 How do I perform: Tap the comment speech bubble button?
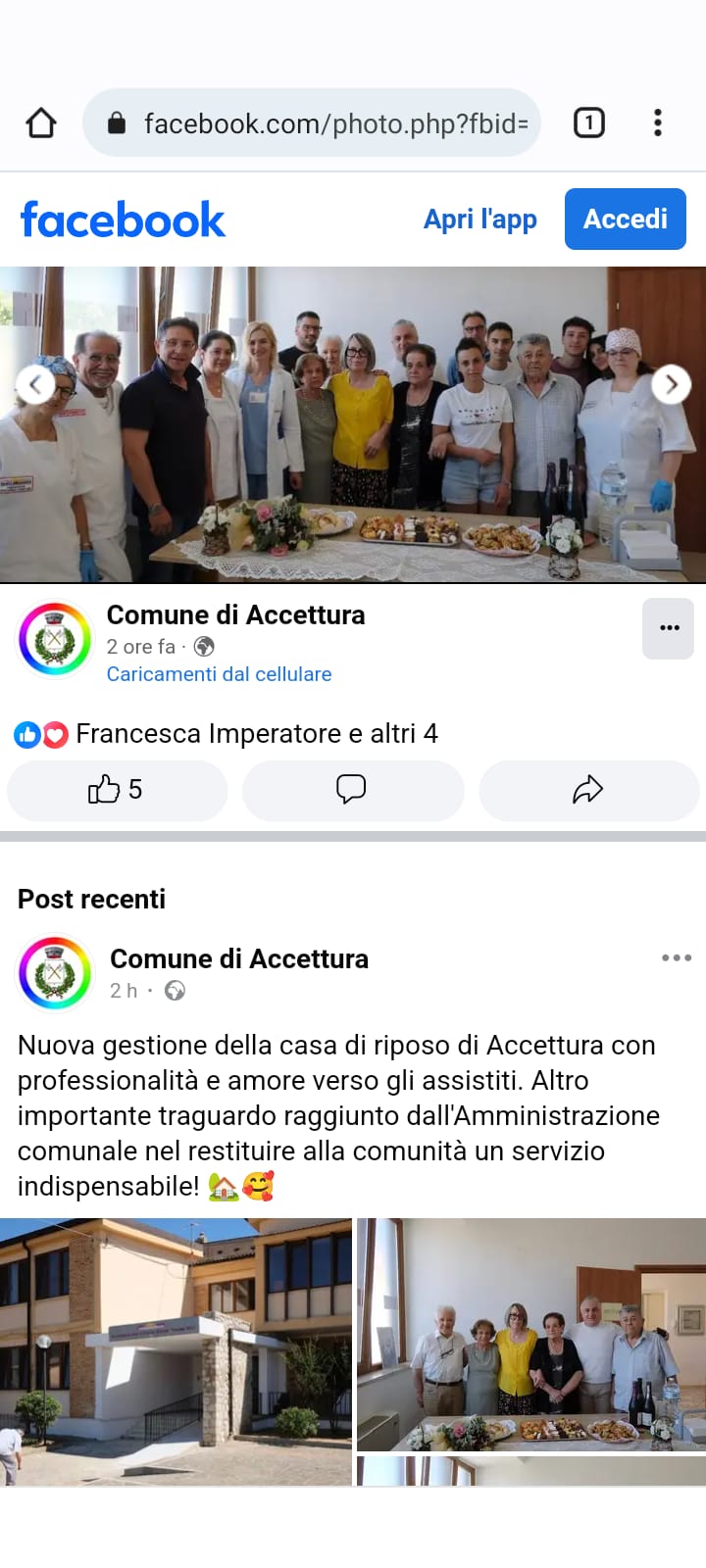[x=352, y=790]
